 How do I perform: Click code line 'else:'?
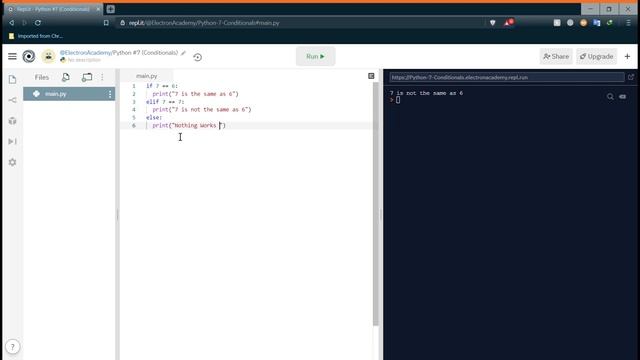click(154, 118)
